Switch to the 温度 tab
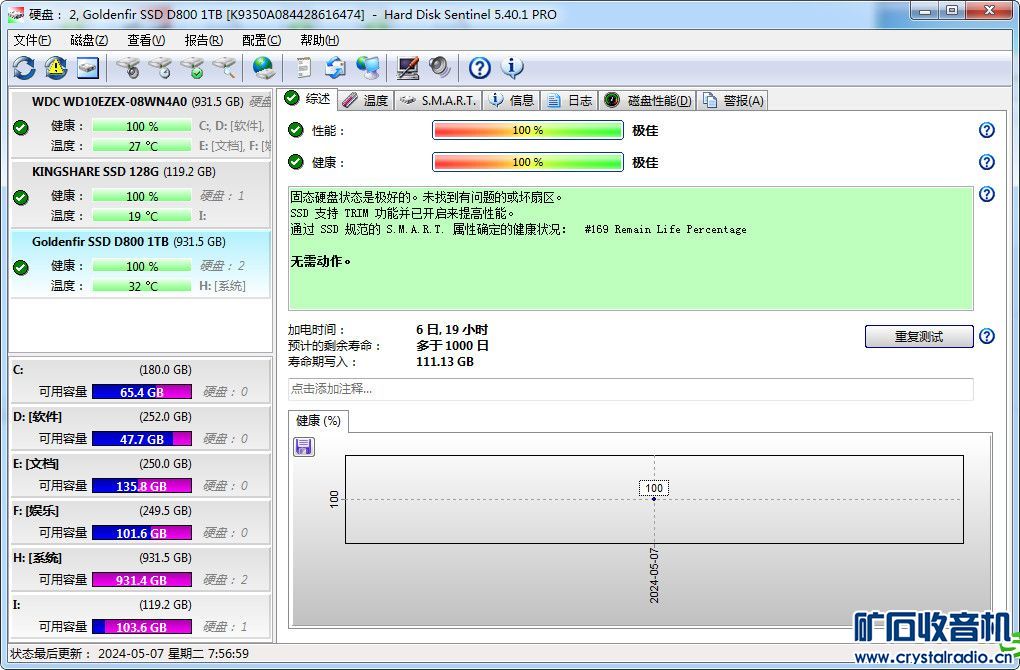This screenshot has width=1020, height=670. [x=366, y=100]
